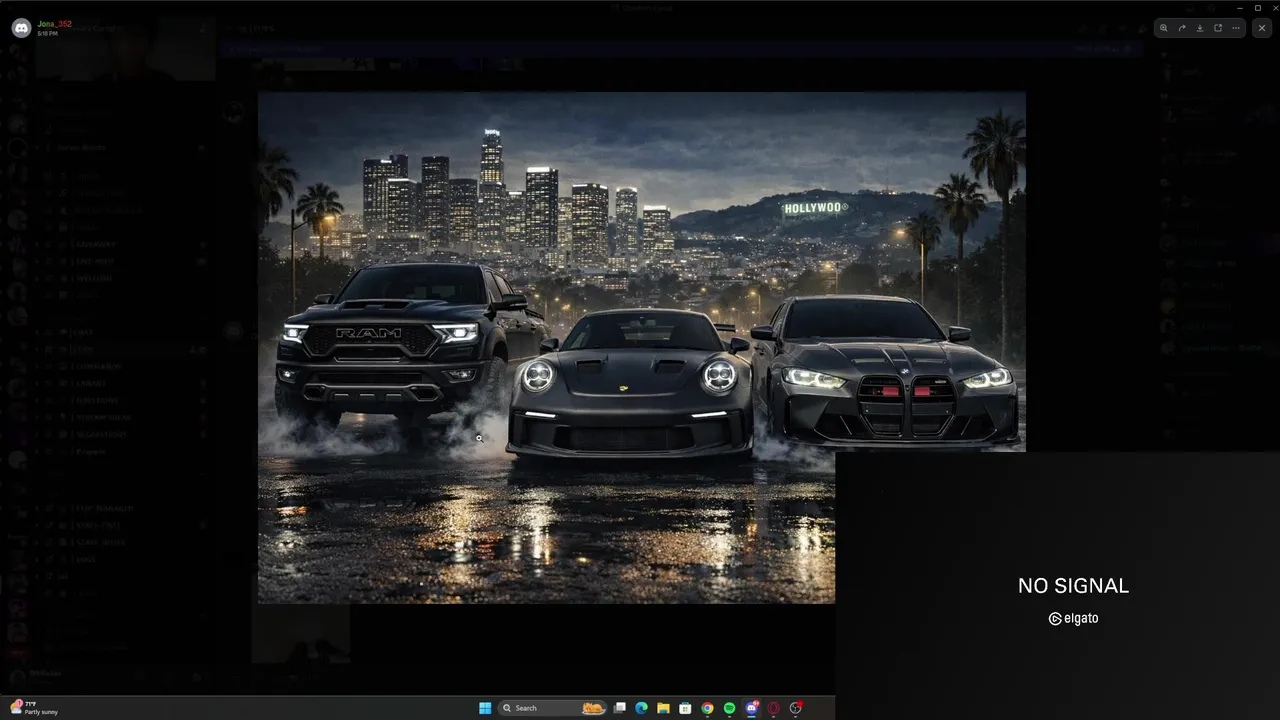Click the Jona_352 username
Image resolution: width=1280 pixels, height=720 pixels.
point(54,24)
